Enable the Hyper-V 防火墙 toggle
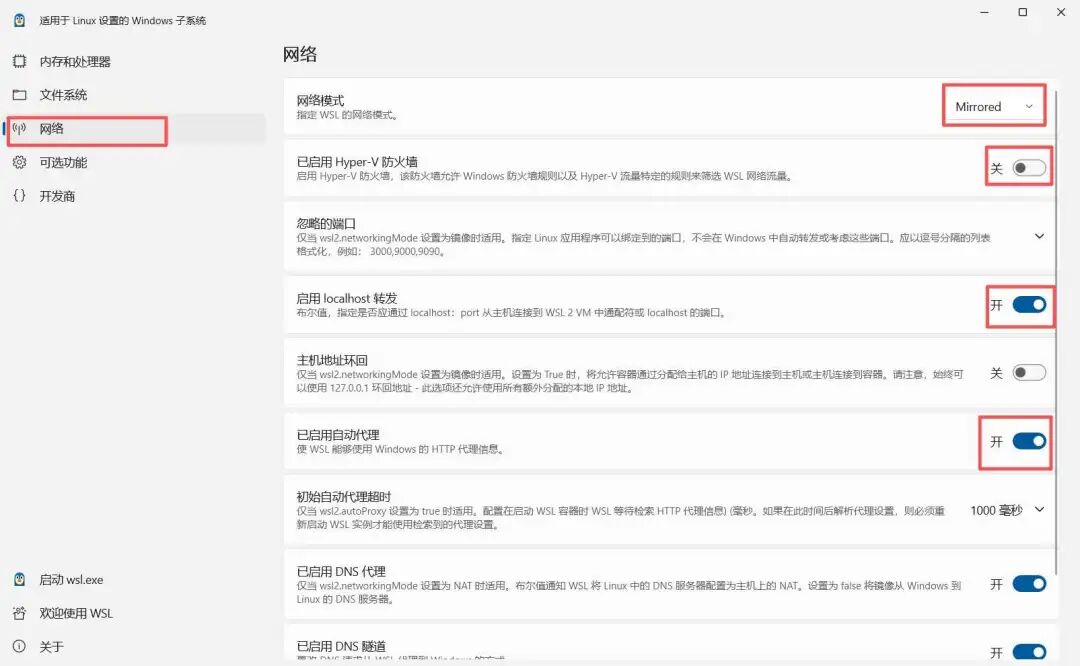Screen dimensions: 1080x666 1031,167
